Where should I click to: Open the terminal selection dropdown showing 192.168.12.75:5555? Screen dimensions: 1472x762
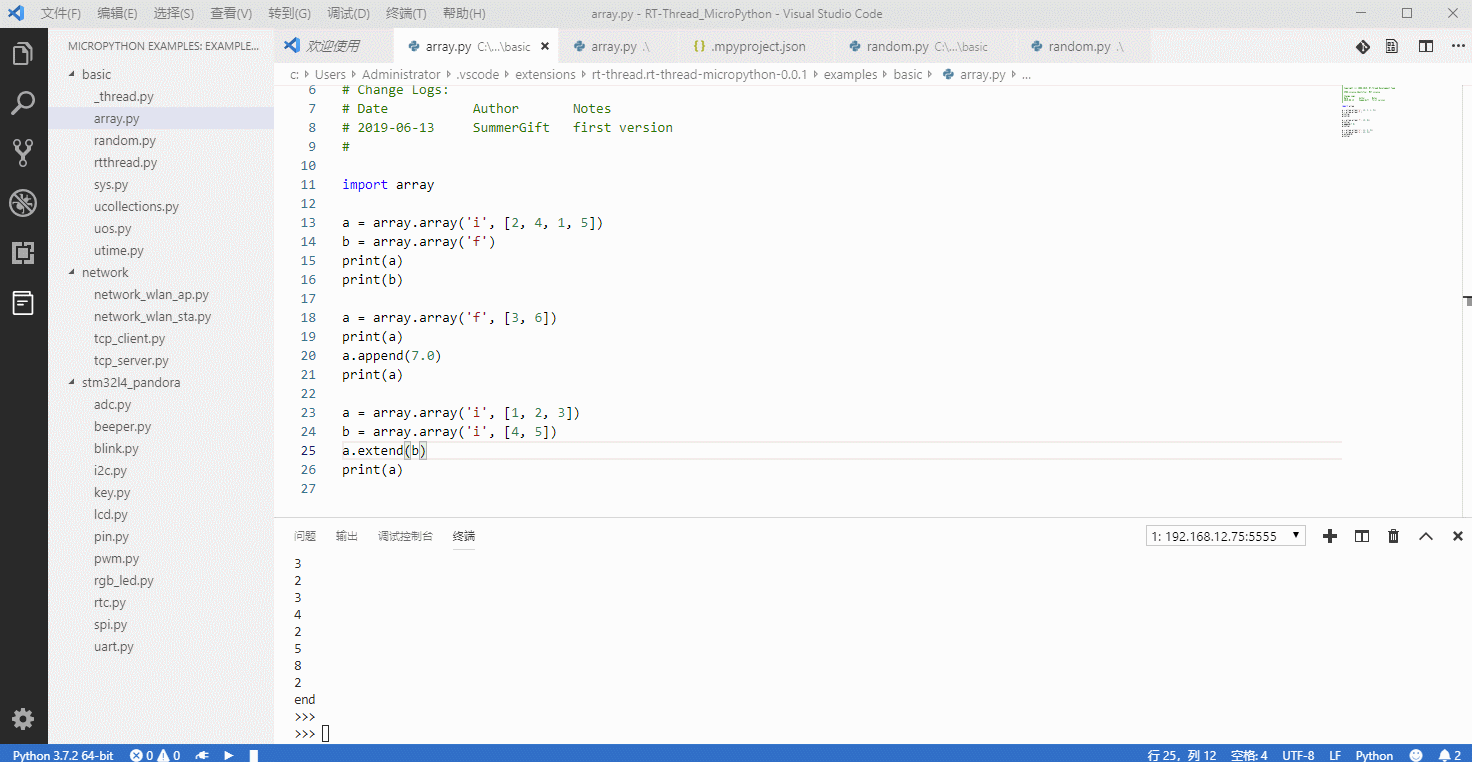(1225, 535)
